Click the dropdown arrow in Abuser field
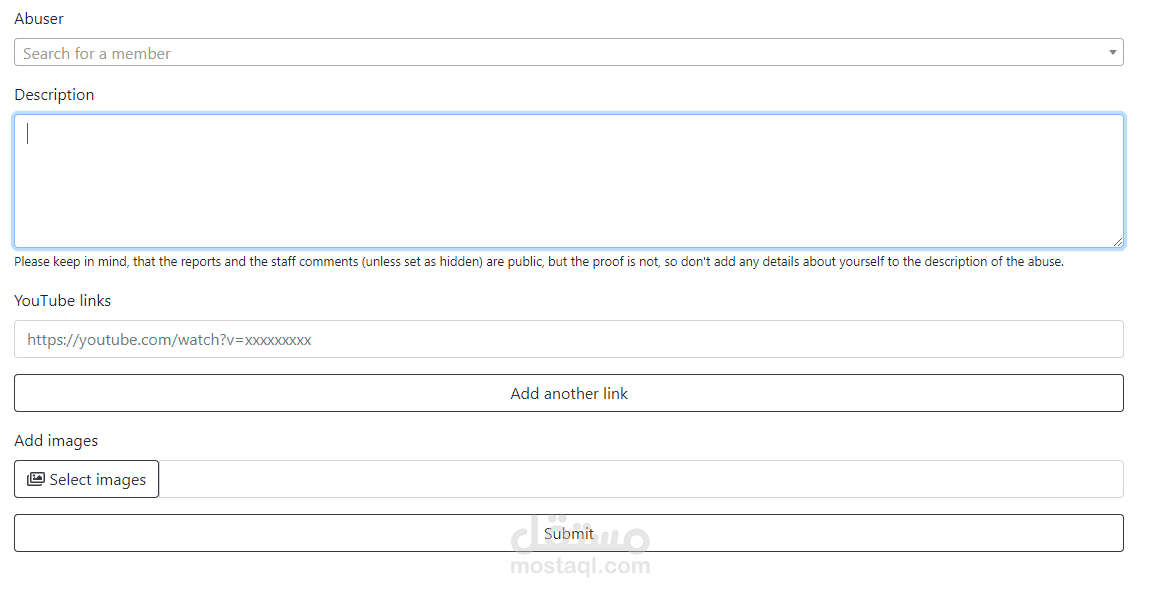1161x590 pixels. pos(1112,53)
